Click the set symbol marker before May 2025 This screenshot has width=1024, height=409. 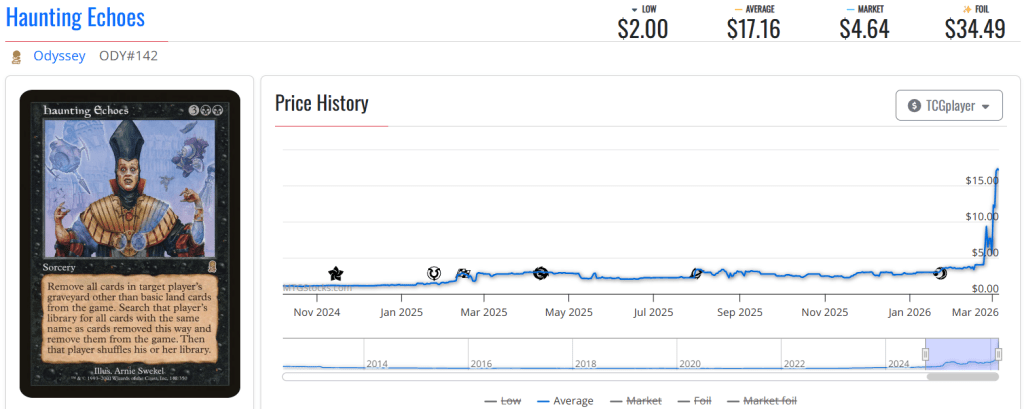coord(541,273)
